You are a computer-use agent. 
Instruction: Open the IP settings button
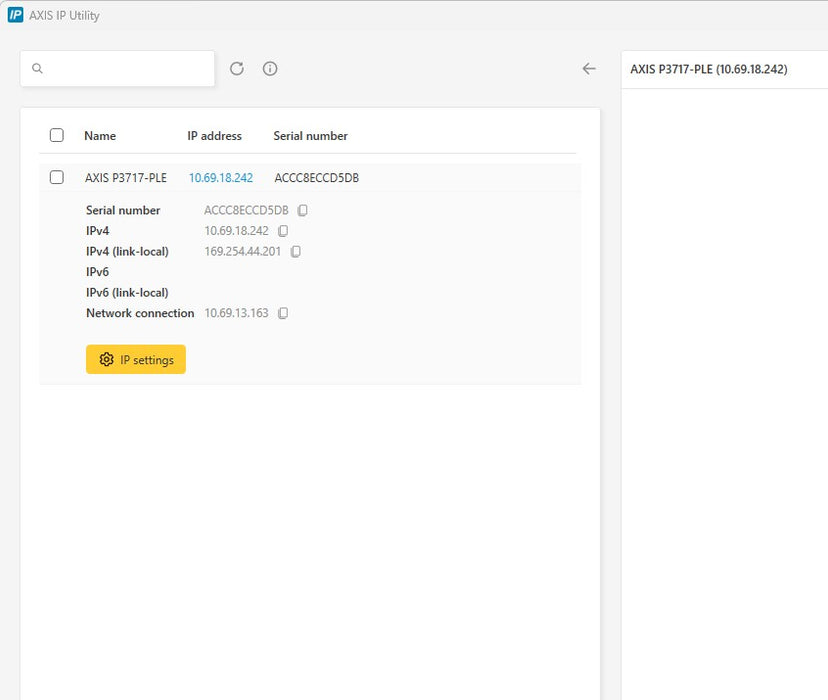click(x=136, y=360)
